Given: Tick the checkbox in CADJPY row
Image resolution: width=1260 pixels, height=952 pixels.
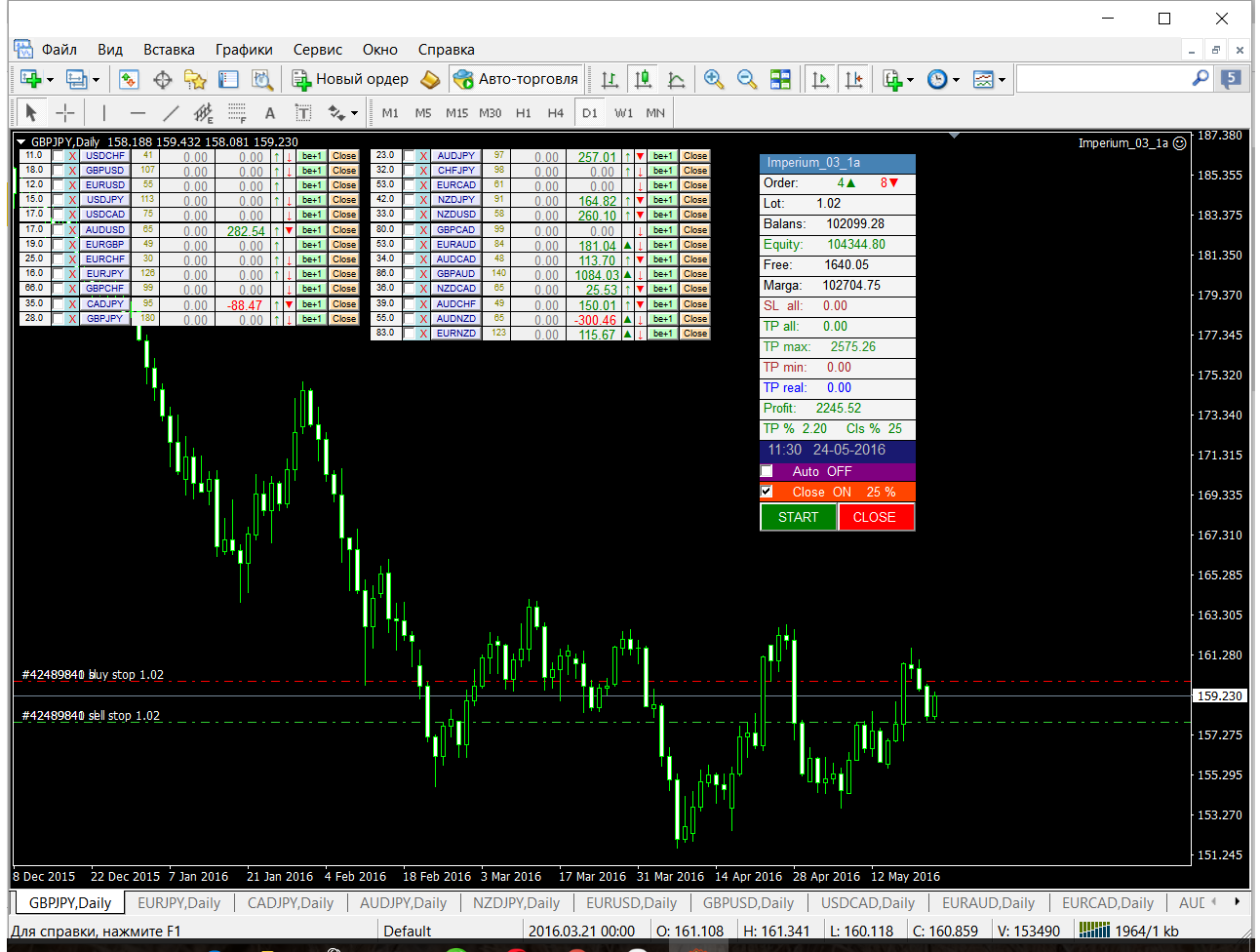Looking at the screenshot, I should 59,304.
